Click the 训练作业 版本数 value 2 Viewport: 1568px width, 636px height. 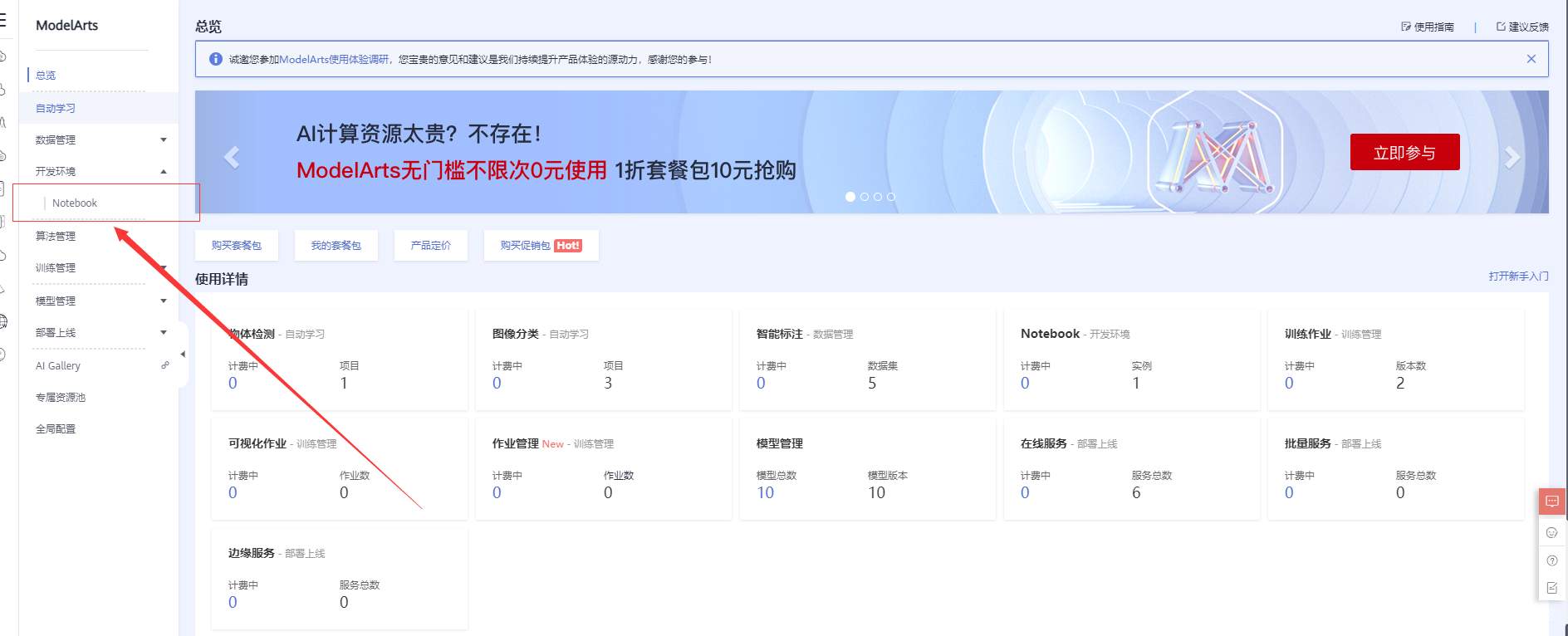pos(1400,383)
